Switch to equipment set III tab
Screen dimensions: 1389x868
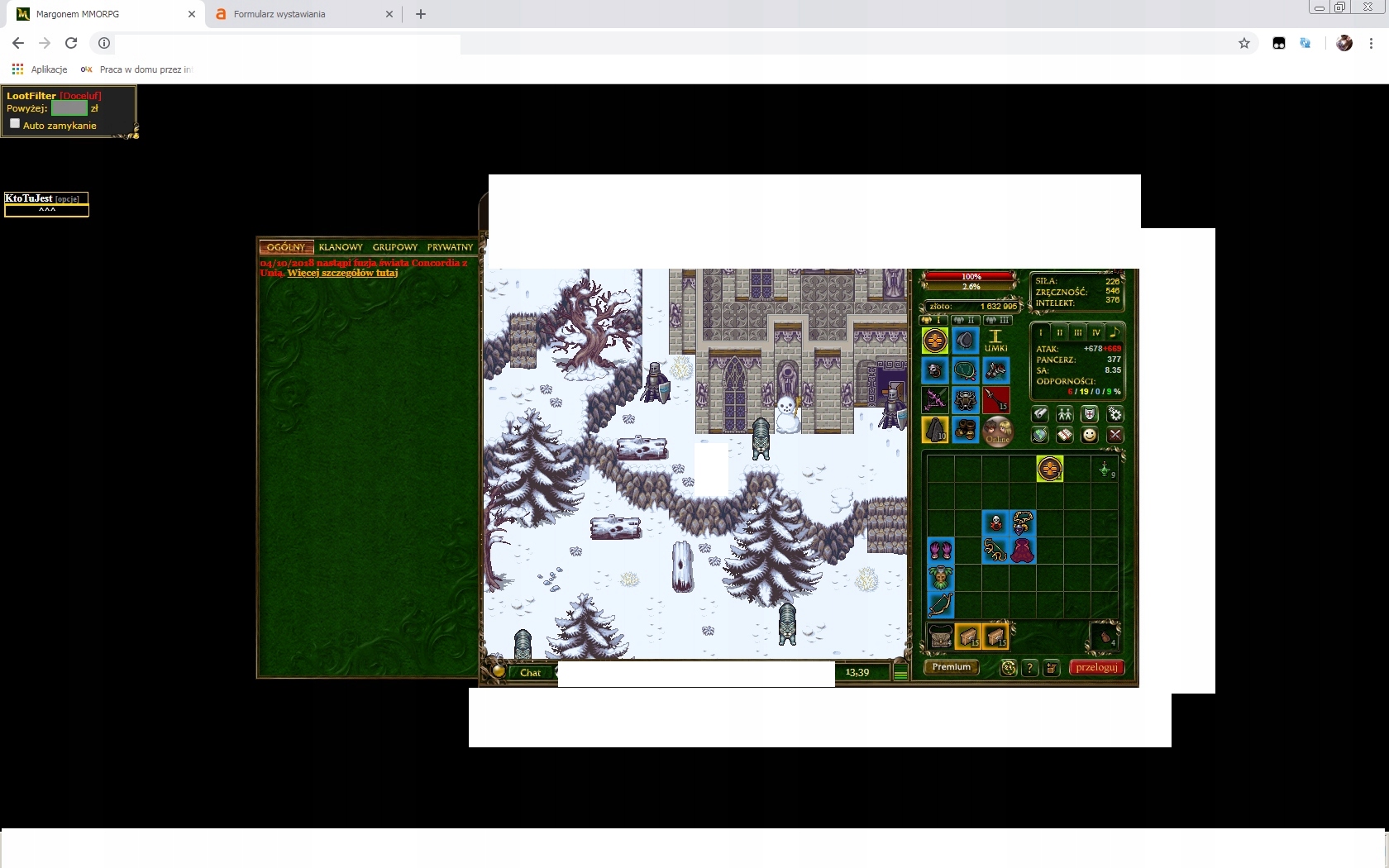pos(998,320)
